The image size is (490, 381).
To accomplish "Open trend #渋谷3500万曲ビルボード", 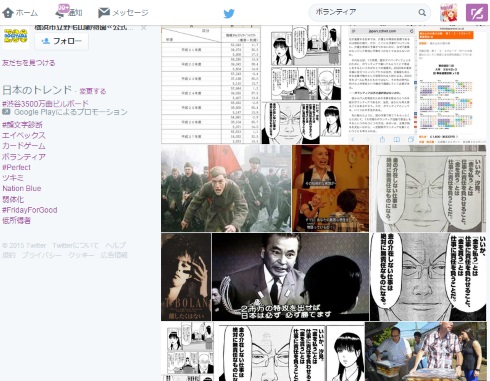I will (x=45, y=104).
